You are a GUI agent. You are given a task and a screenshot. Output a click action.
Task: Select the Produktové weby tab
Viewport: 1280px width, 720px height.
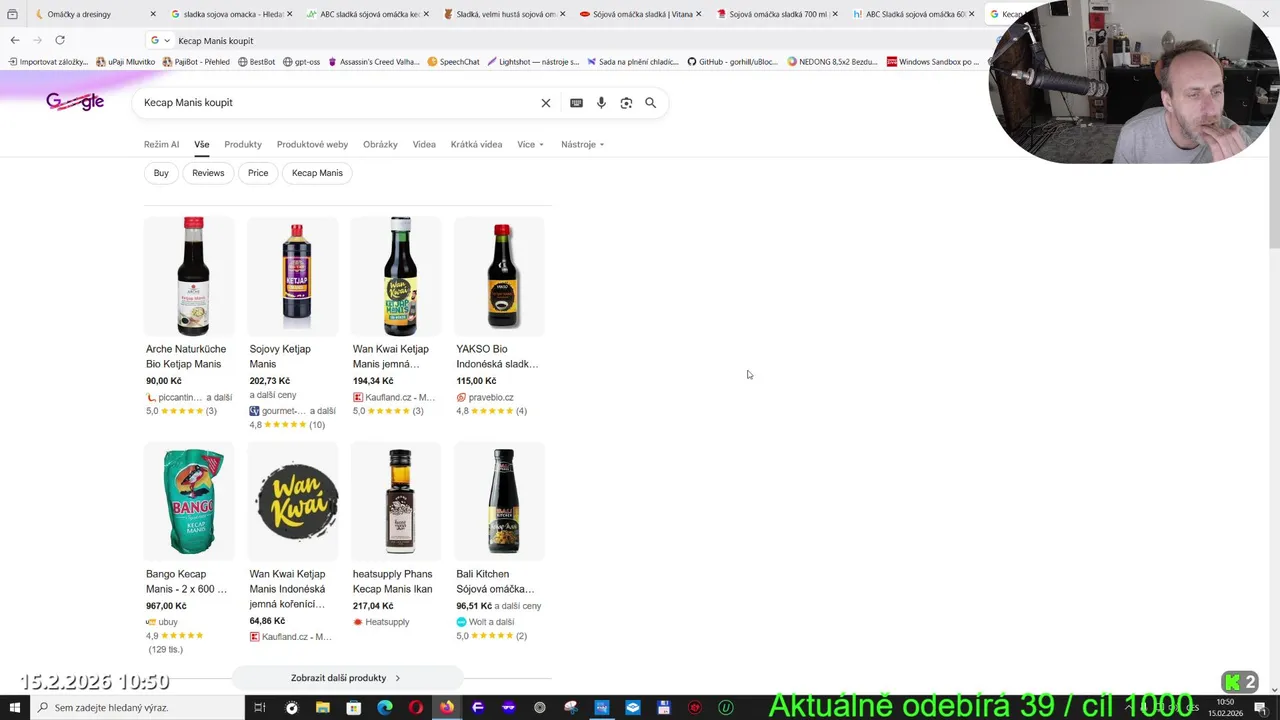[312, 145]
